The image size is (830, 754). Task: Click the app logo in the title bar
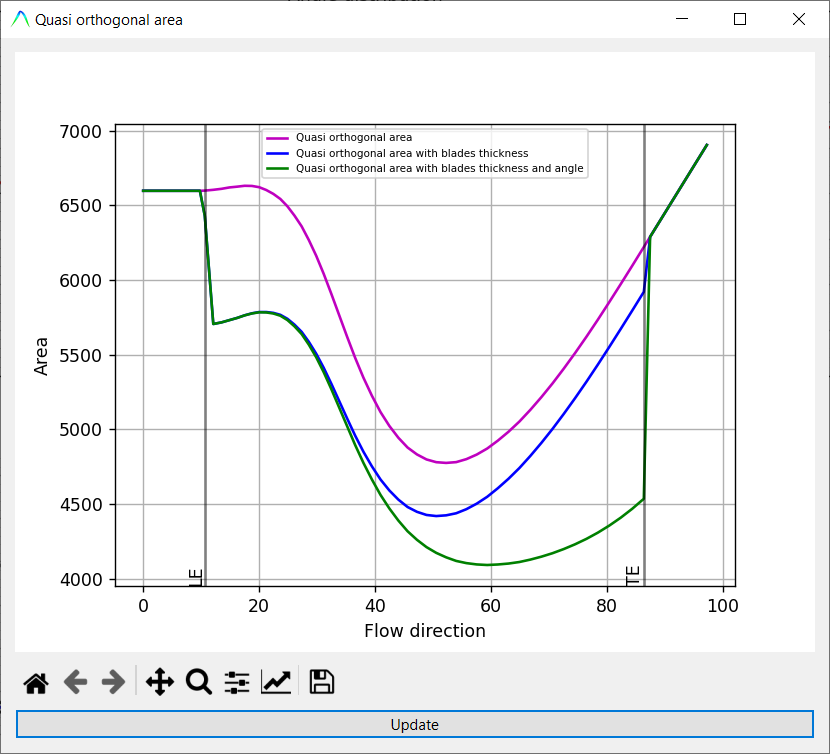pos(20,19)
